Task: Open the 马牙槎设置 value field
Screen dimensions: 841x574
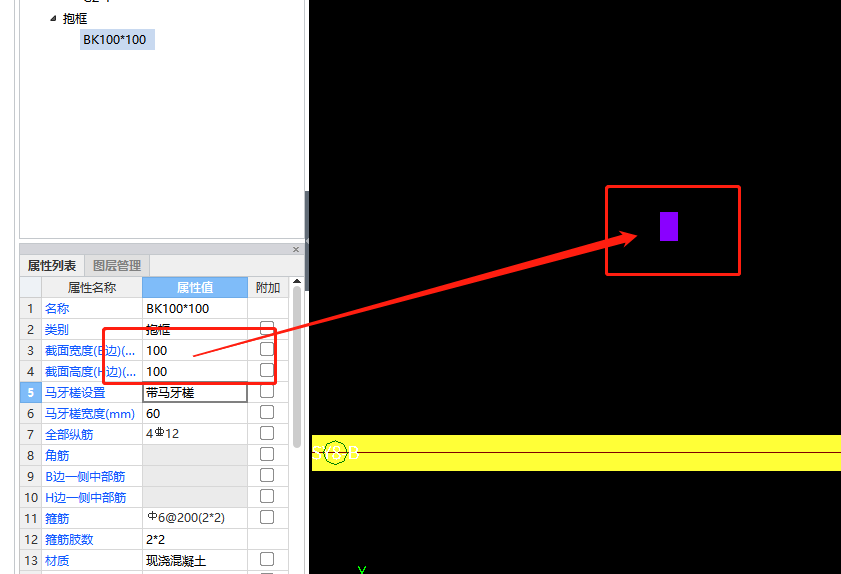Action: [x=195, y=393]
